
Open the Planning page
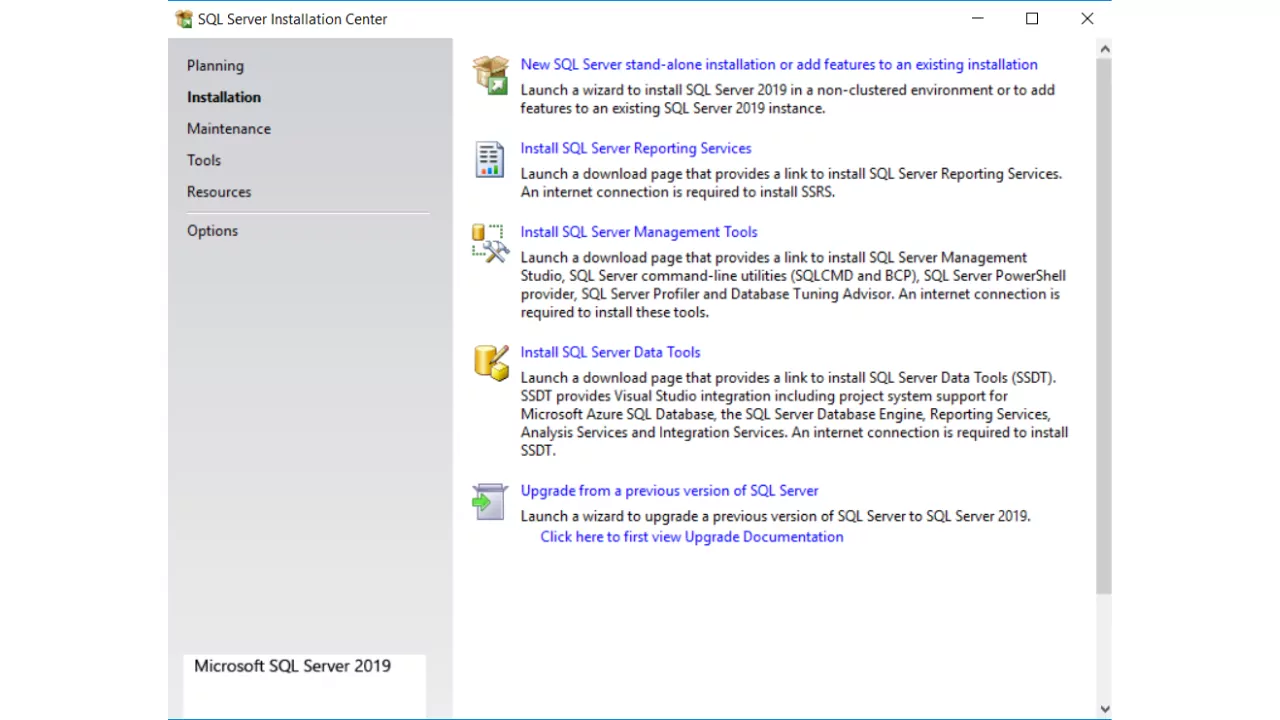click(215, 66)
